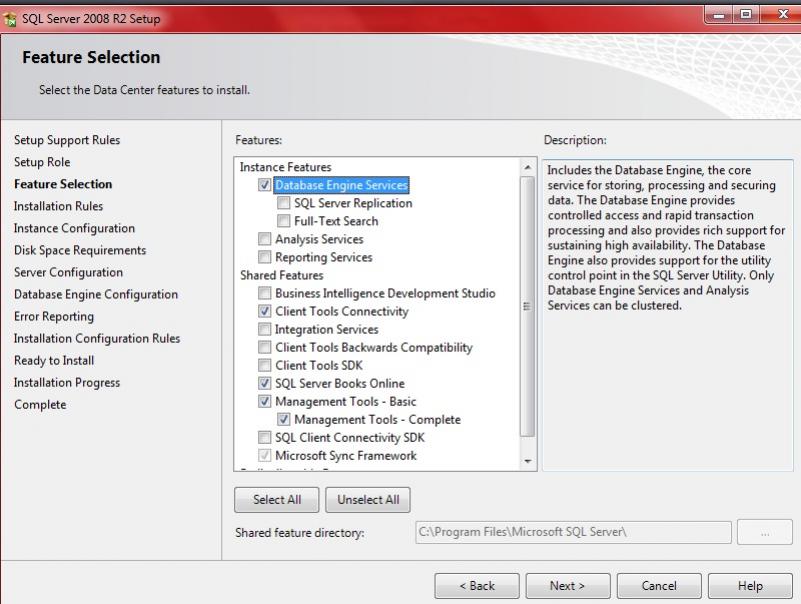Enable Business Intelligence Development Studio checkbox

[264, 293]
